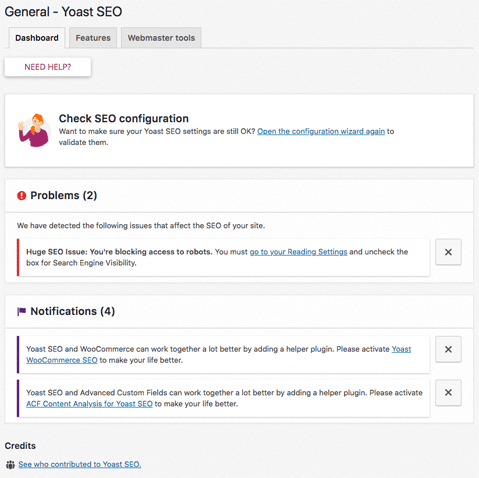The image size is (479, 478).
Task: See who contributed to Yoast SEO
Action: point(80,464)
